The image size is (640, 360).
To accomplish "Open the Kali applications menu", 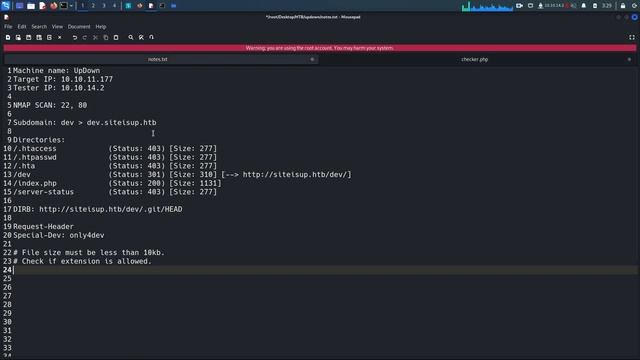I will (x=5, y=6).
